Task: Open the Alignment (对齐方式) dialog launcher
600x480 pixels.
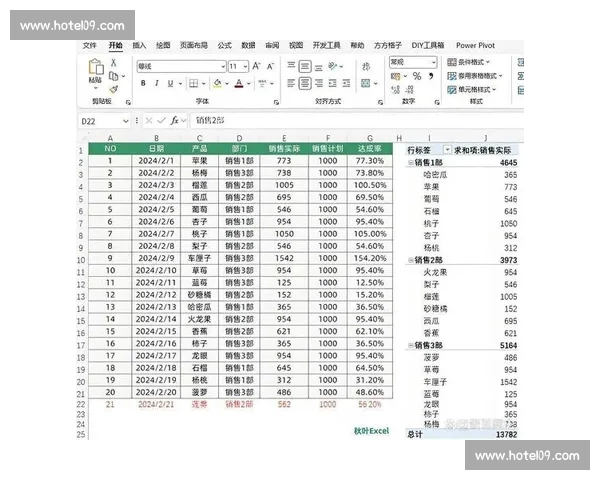Action: (380, 102)
